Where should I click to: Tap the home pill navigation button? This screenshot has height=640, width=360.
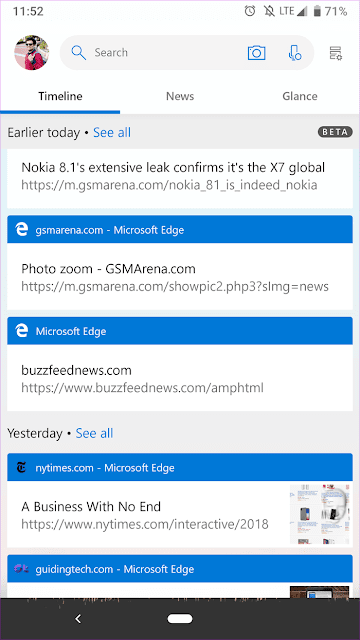point(180,619)
